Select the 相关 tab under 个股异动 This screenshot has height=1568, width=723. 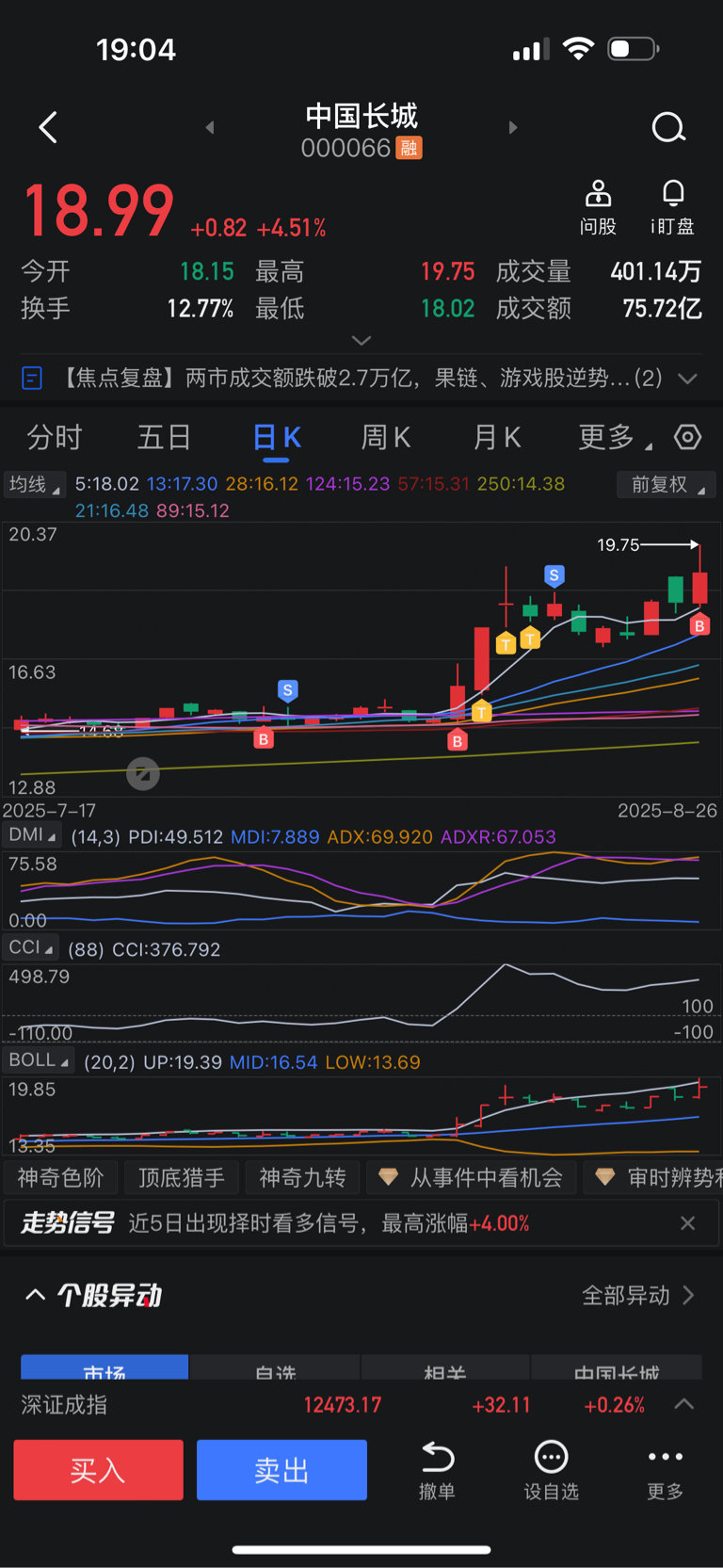coord(445,1367)
